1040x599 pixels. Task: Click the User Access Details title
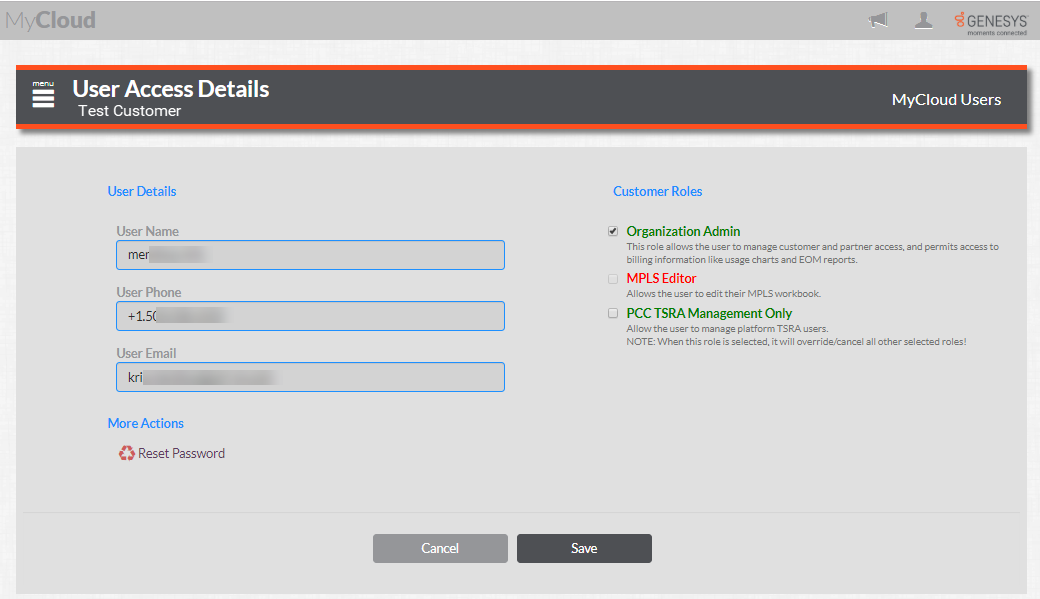click(x=171, y=89)
